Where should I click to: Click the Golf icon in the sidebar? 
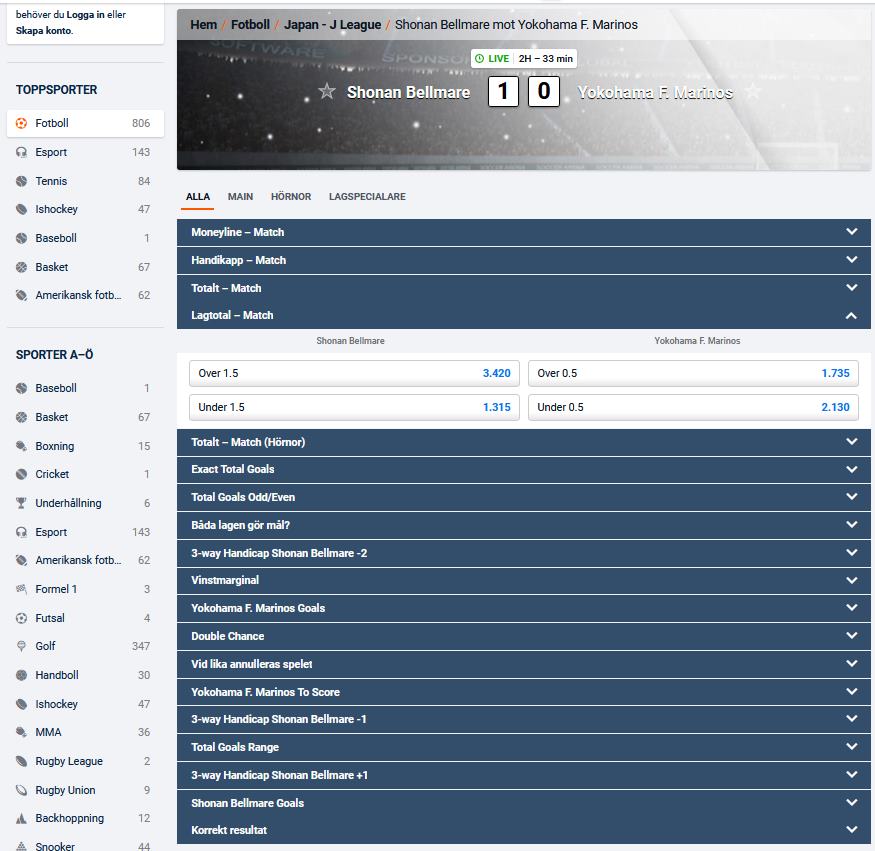[21, 646]
